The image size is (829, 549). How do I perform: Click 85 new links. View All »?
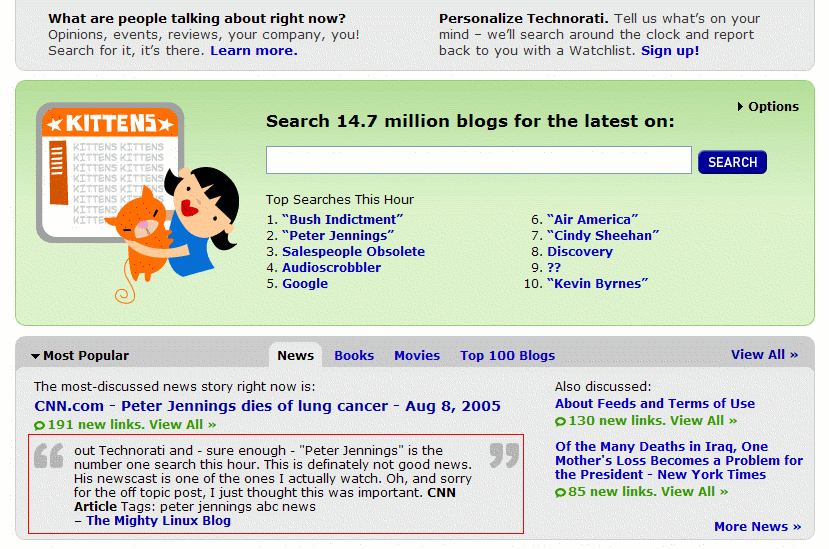[648, 492]
